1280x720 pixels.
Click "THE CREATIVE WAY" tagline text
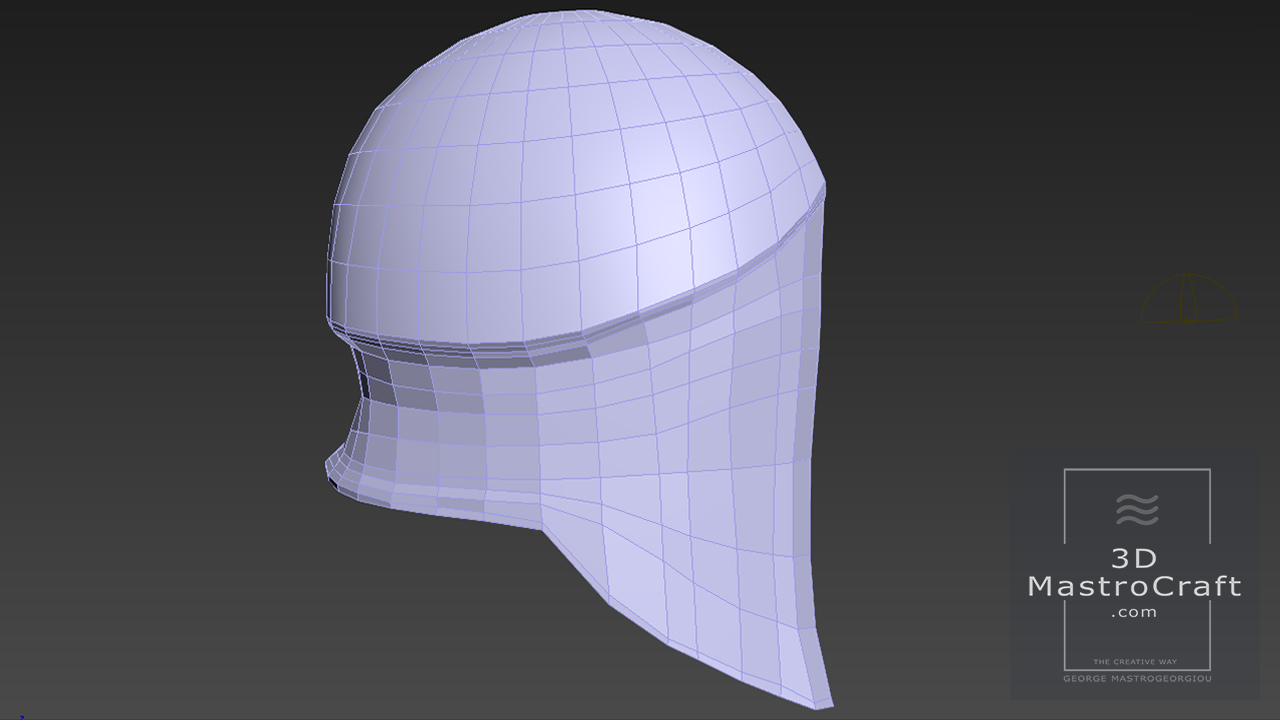(x=1133, y=662)
